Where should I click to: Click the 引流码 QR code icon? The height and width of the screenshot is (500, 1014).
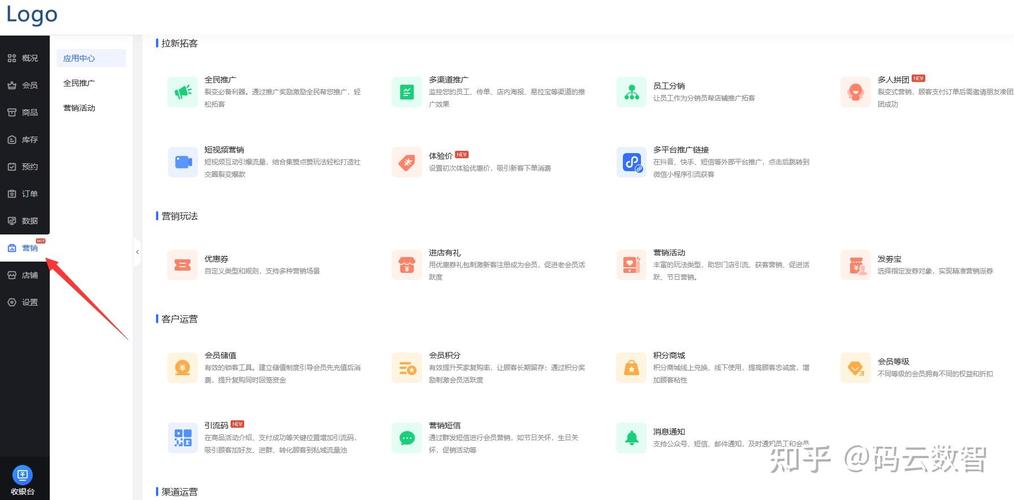pyautogui.click(x=182, y=437)
